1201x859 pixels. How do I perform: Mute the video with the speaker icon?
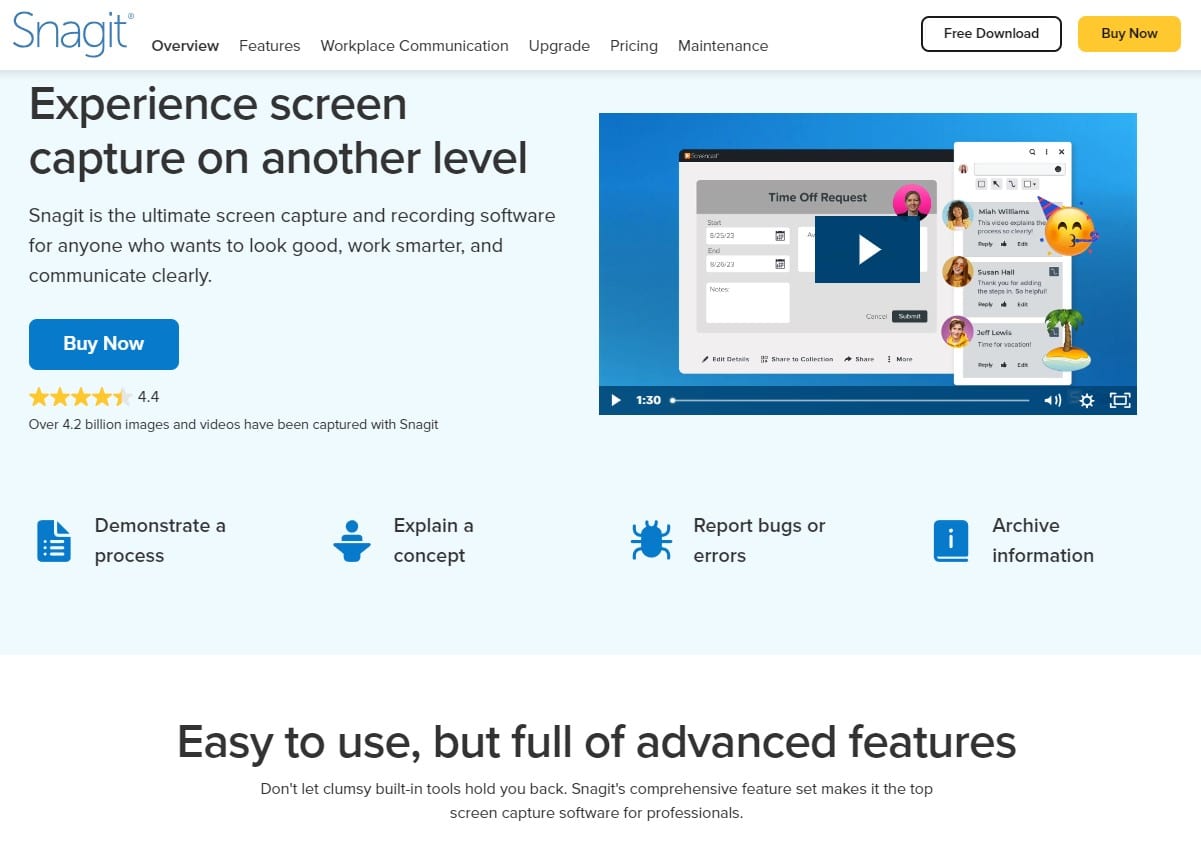(1053, 400)
